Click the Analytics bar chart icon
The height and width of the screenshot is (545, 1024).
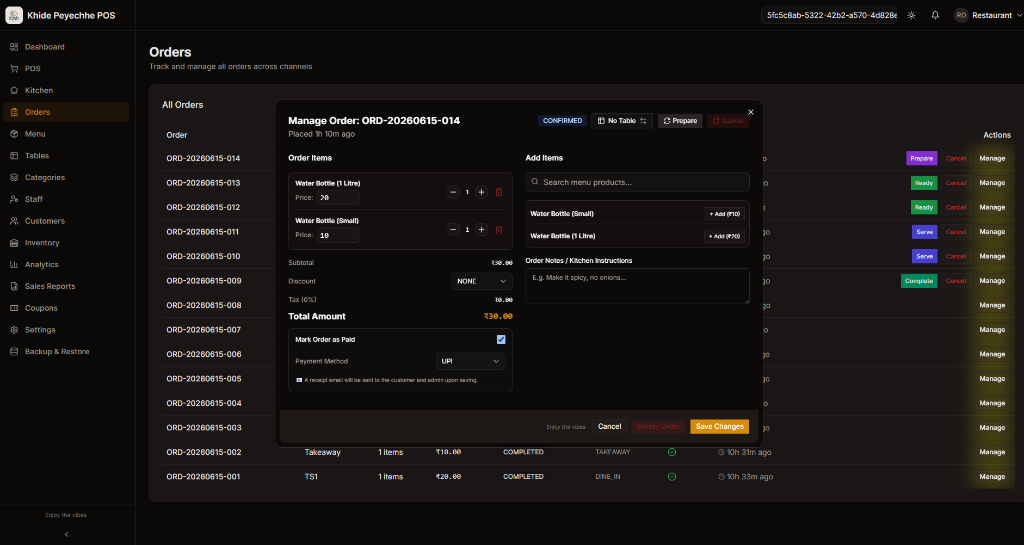14,264
